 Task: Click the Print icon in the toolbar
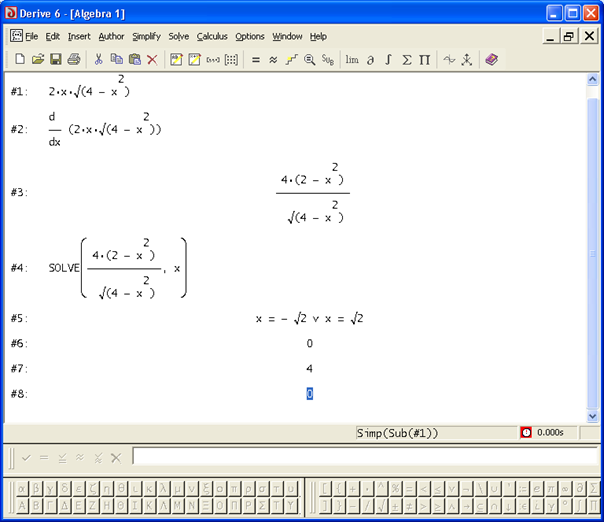point(74,60)
